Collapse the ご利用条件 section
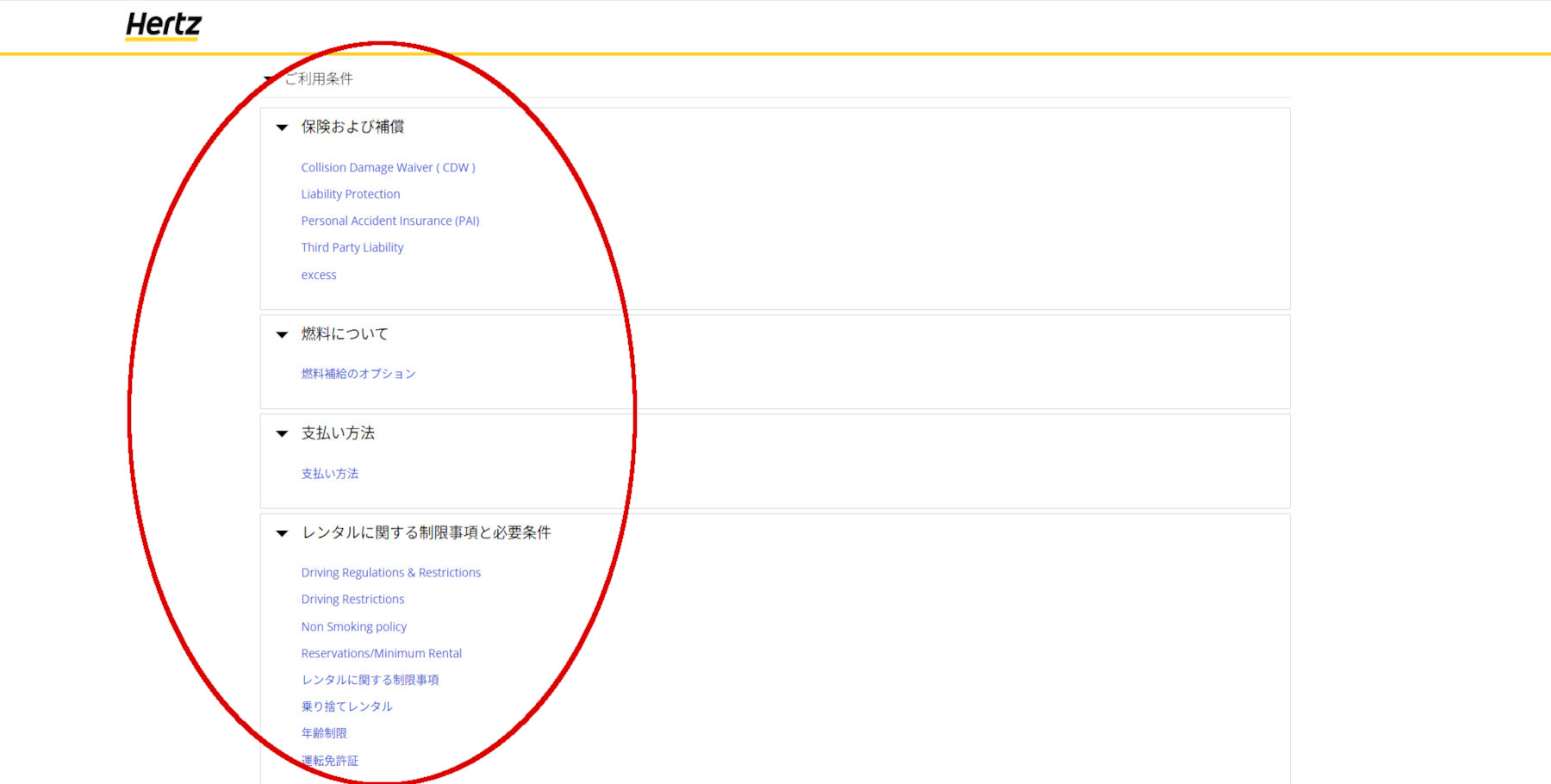 [270, 79]
